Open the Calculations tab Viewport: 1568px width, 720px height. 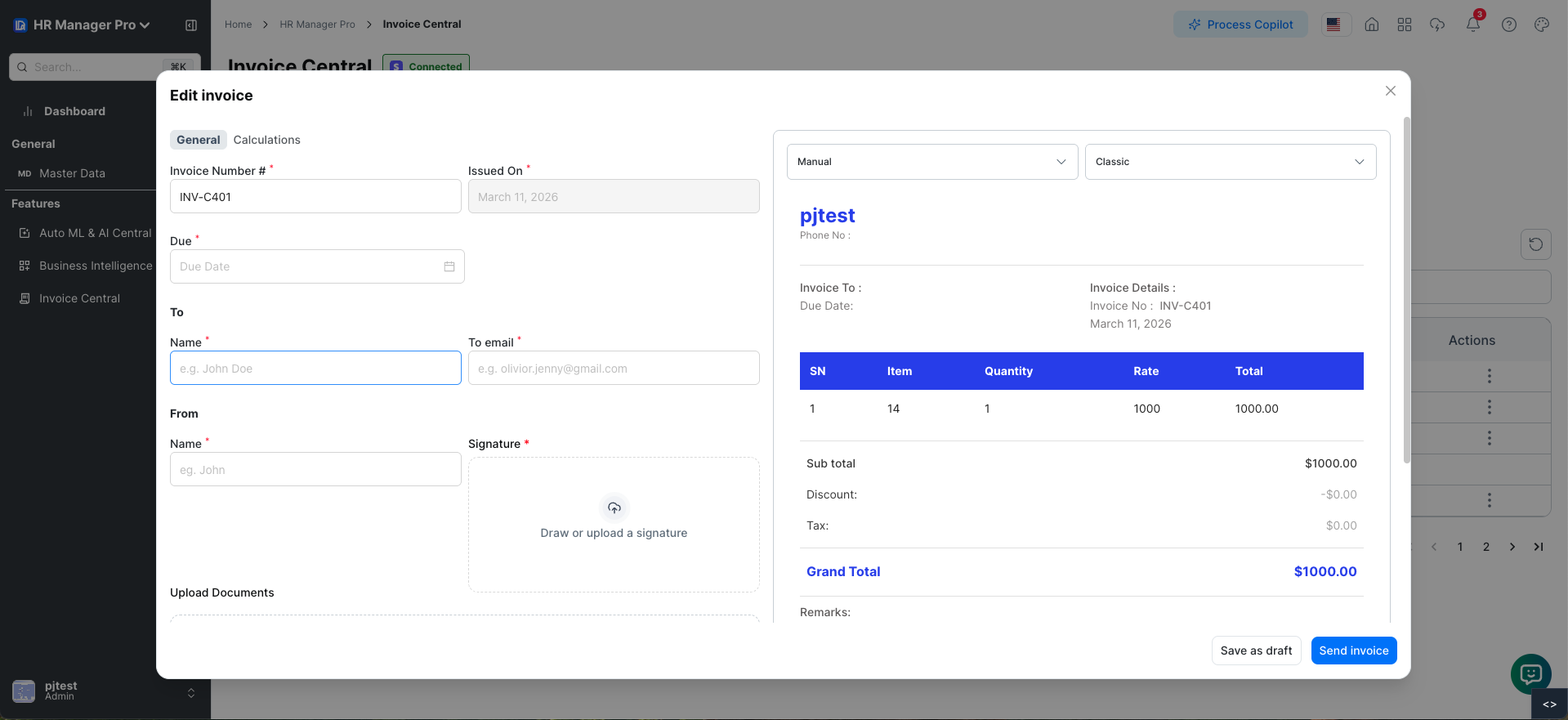(266, 140)
